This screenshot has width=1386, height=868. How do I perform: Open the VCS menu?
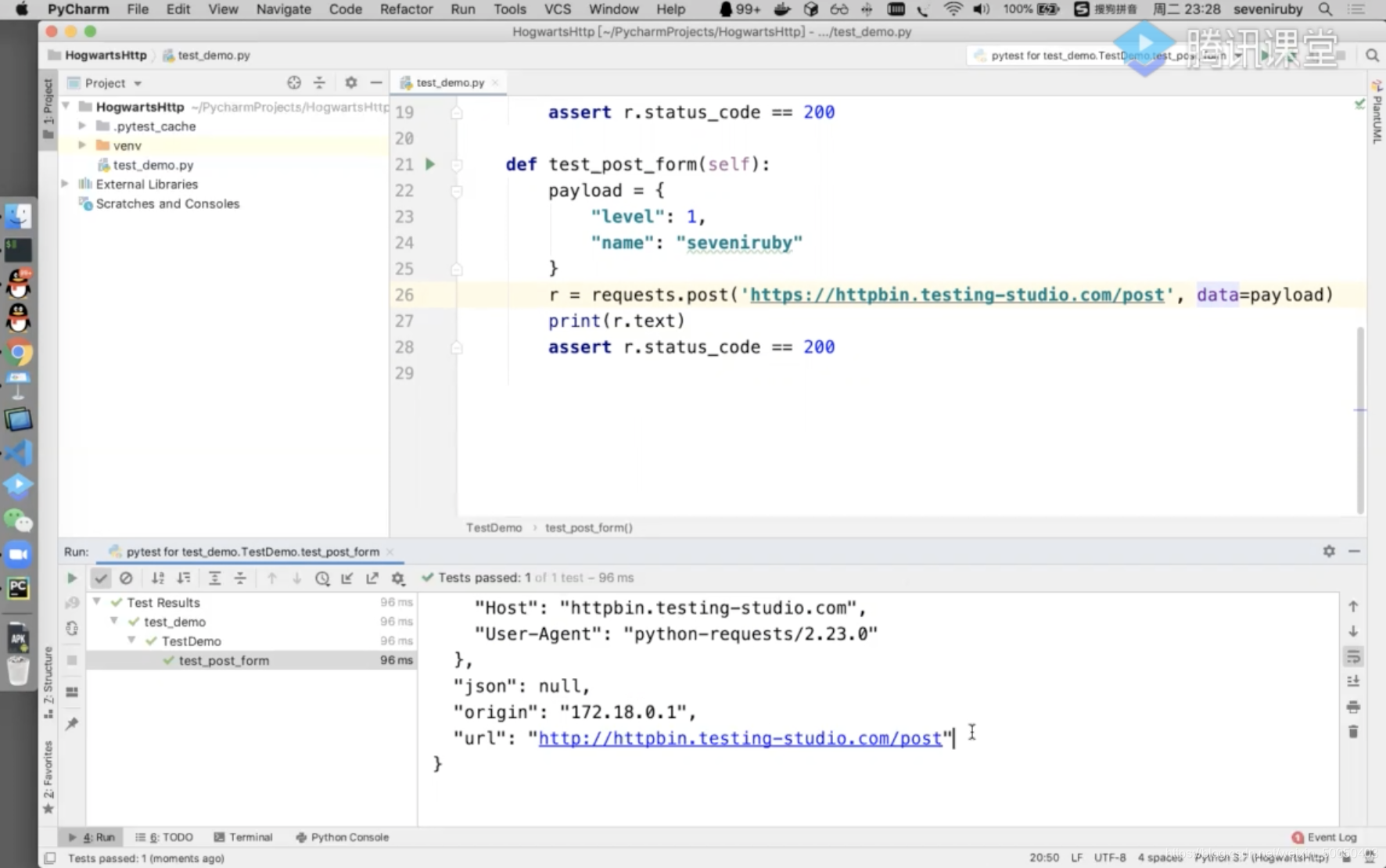point(558,9)
